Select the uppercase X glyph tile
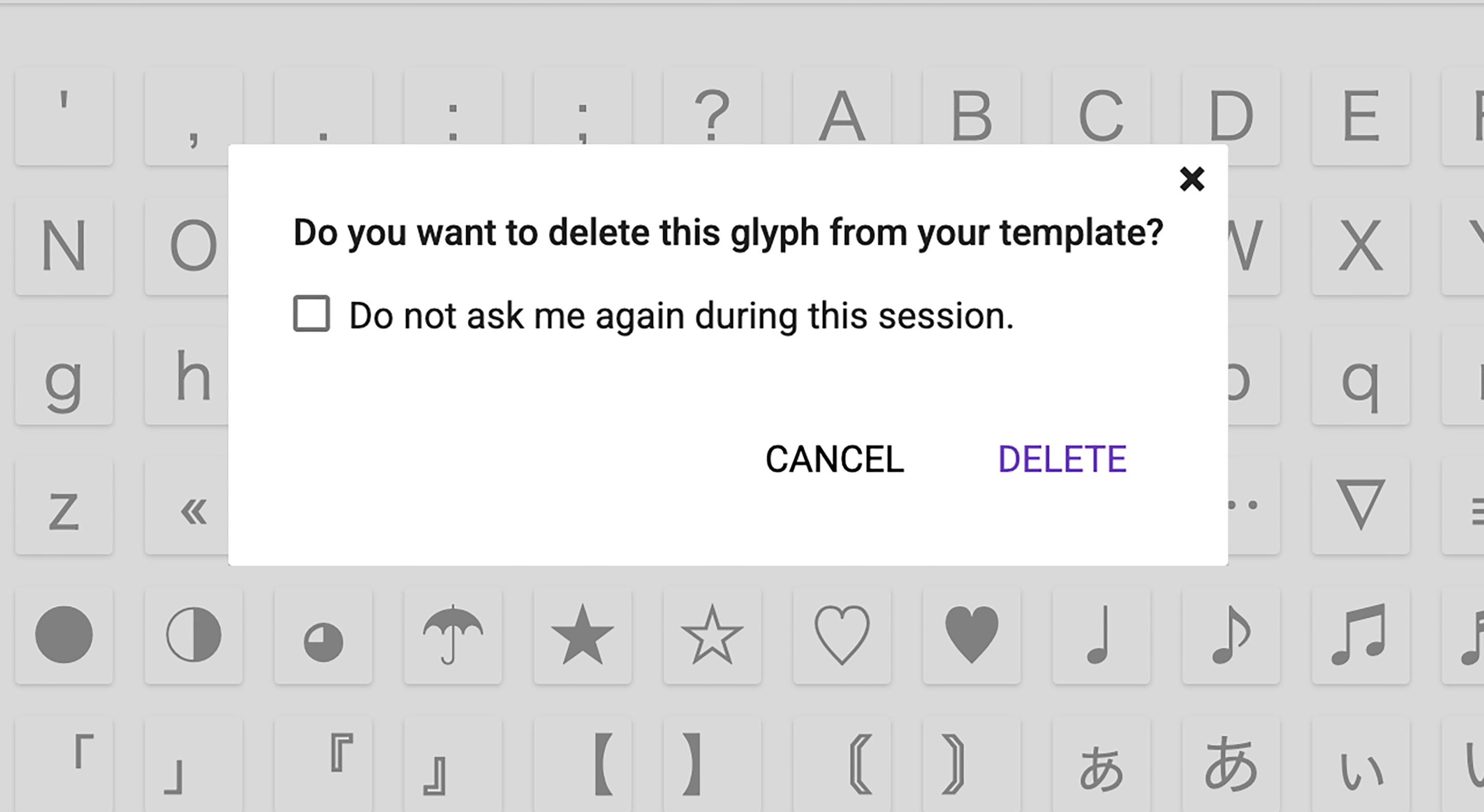This screenshot has height=812, width=1484. click(1360, 246)
